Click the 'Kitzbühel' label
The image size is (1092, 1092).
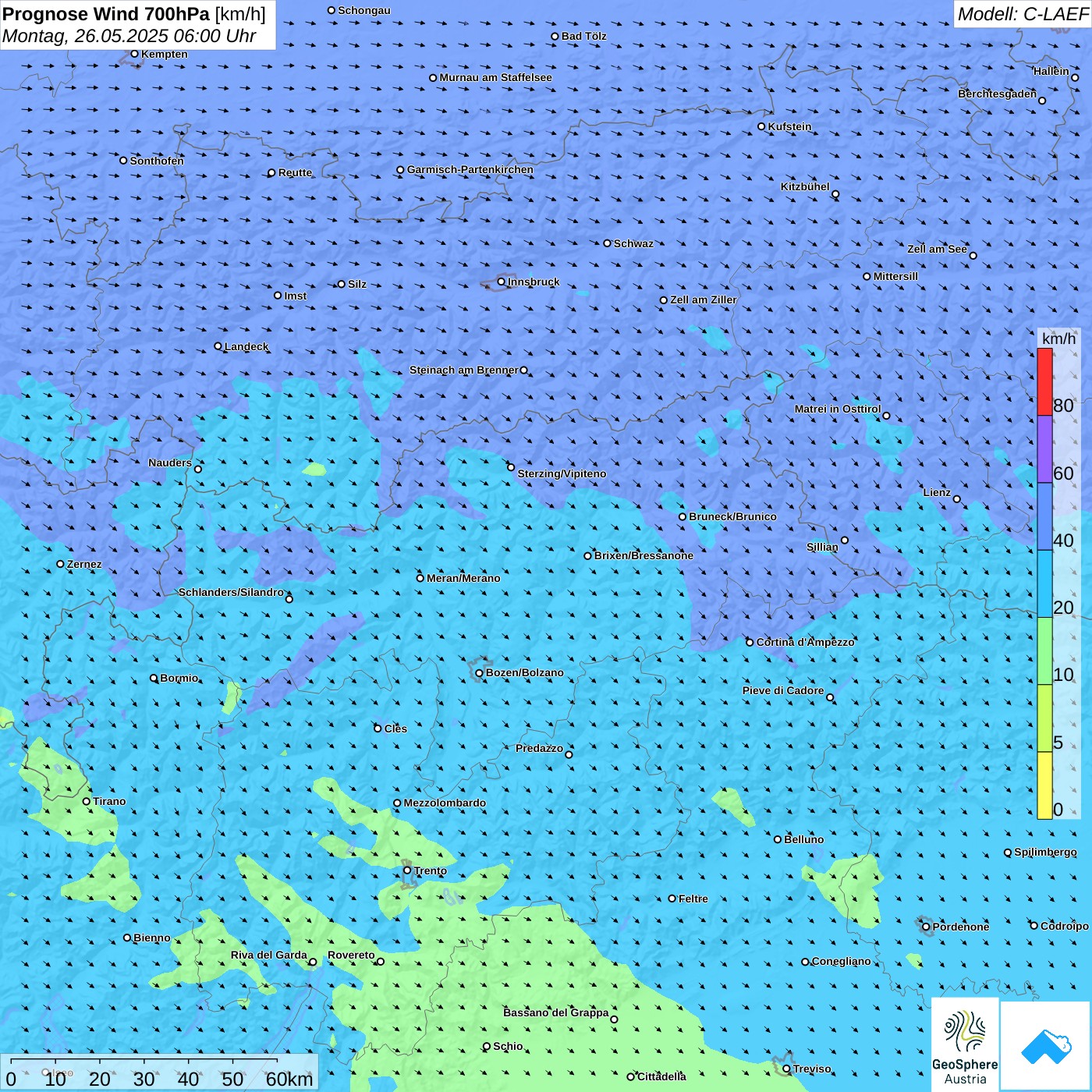[805, 186]
